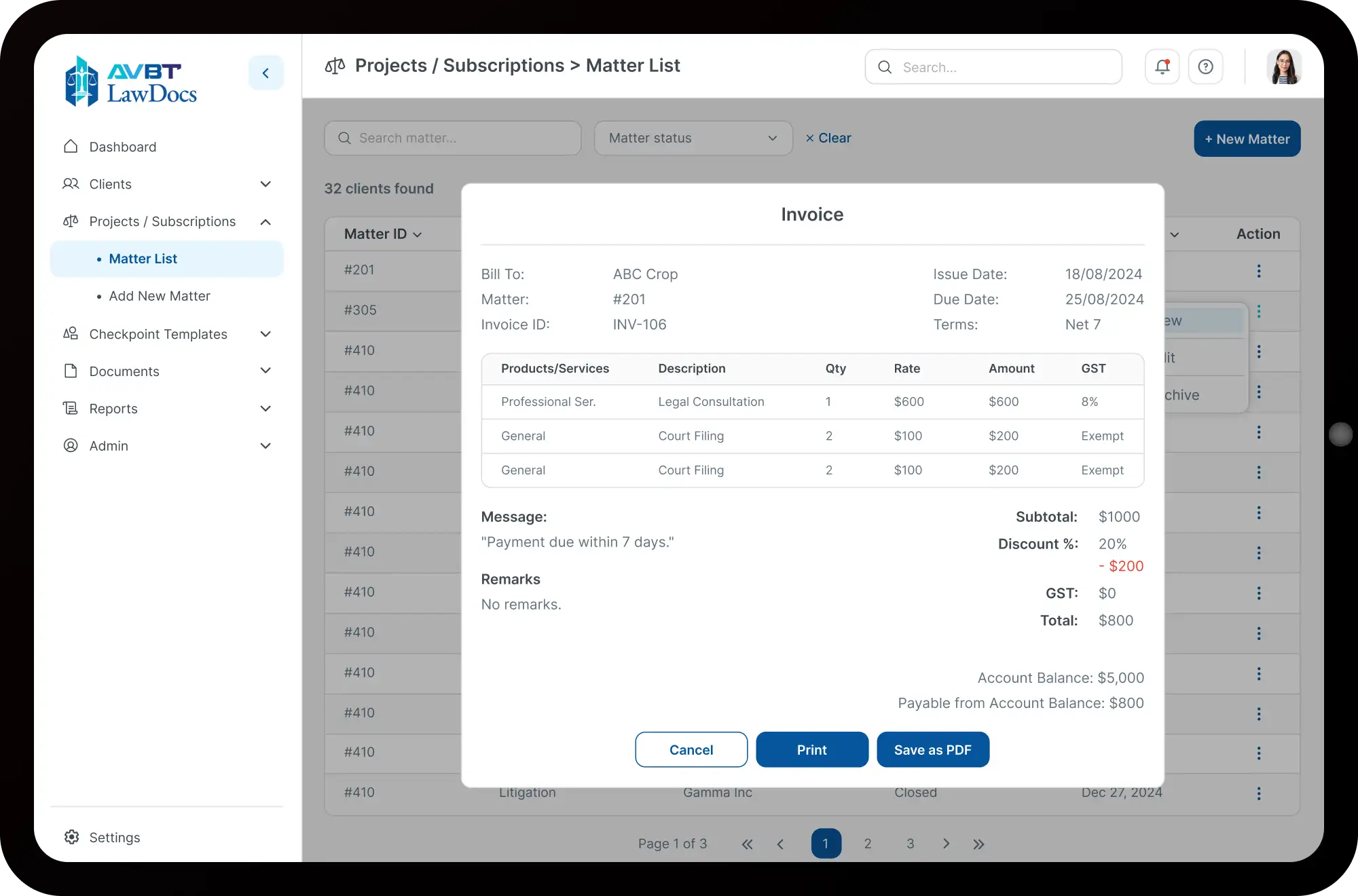Focus the top Search field

(993, 67)
